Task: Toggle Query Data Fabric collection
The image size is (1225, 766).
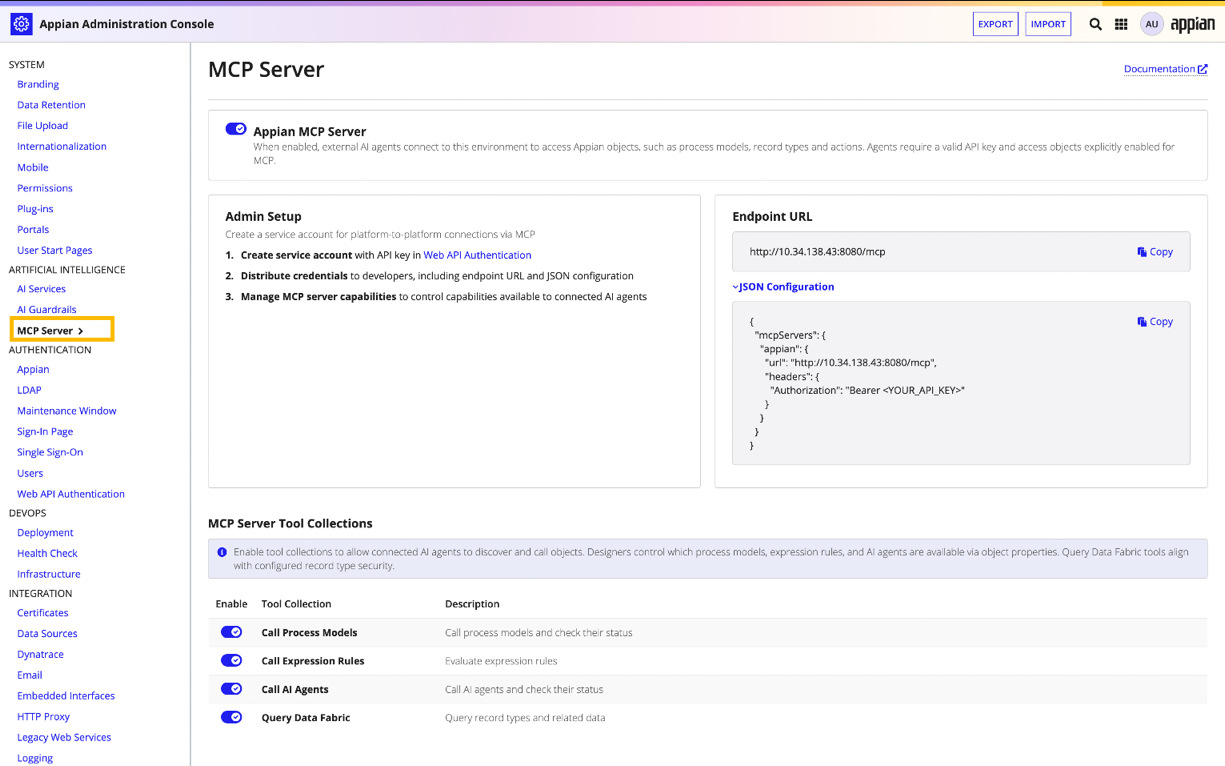Action: pos(231,717)
